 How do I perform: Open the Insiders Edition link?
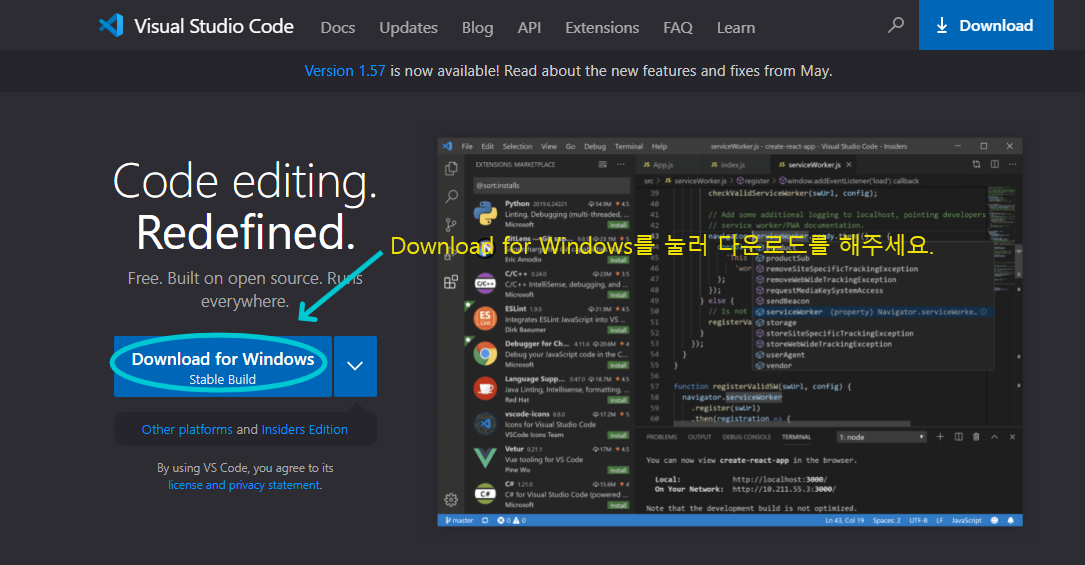coord(304,429)
